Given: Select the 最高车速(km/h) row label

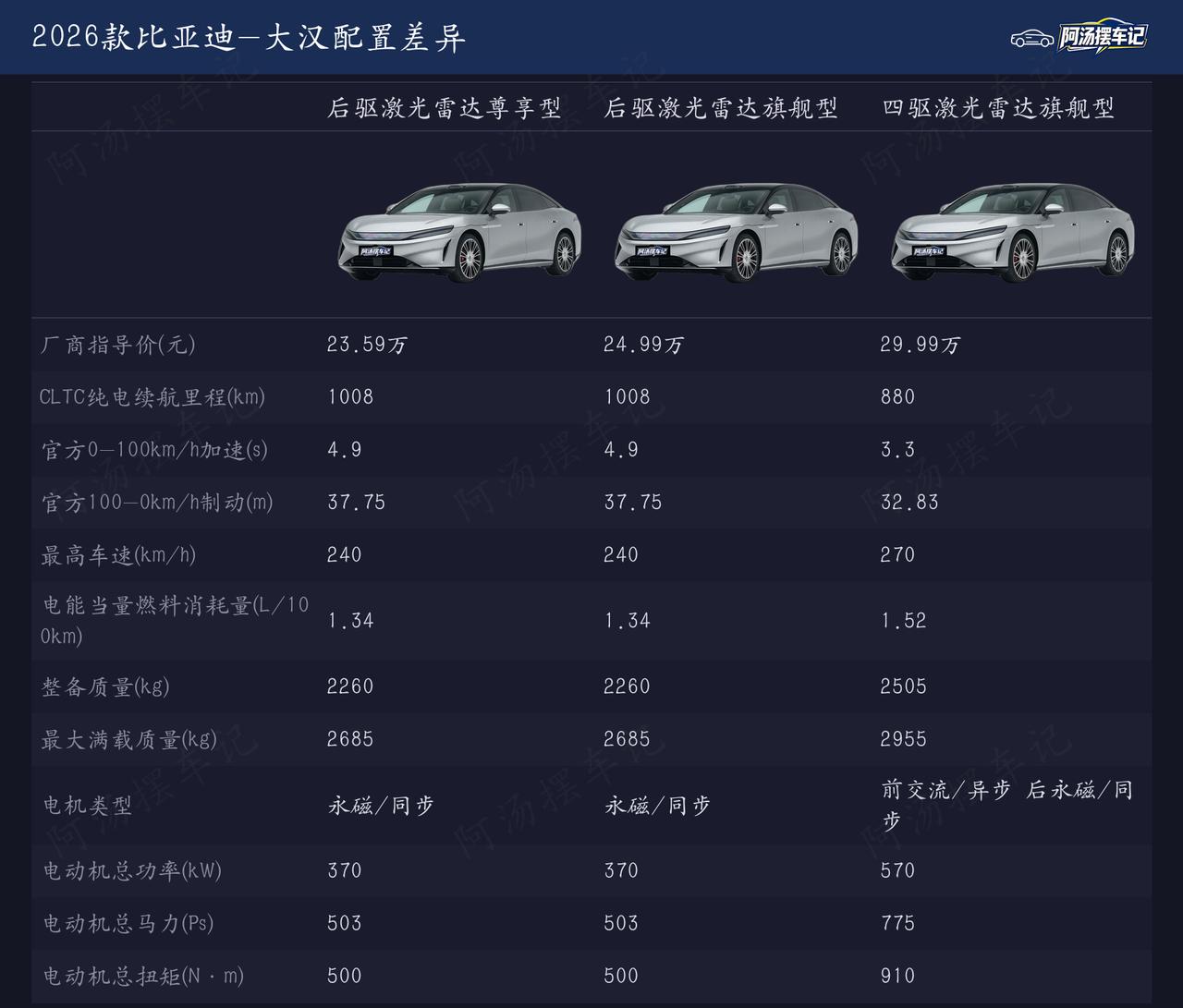Looking at the screenshot, I should tap(118, 555).
